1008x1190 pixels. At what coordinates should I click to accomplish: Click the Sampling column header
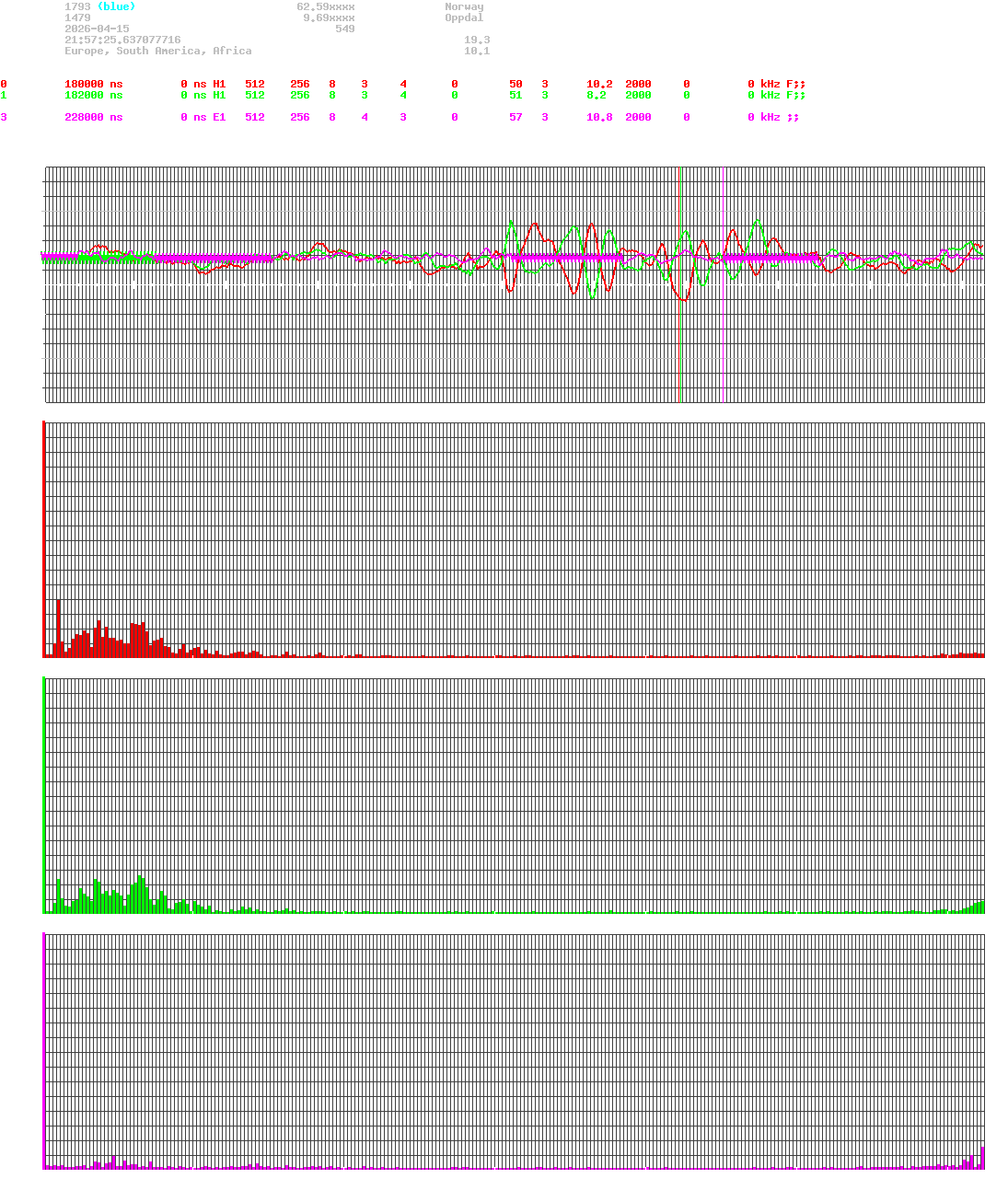pos(651,73)
